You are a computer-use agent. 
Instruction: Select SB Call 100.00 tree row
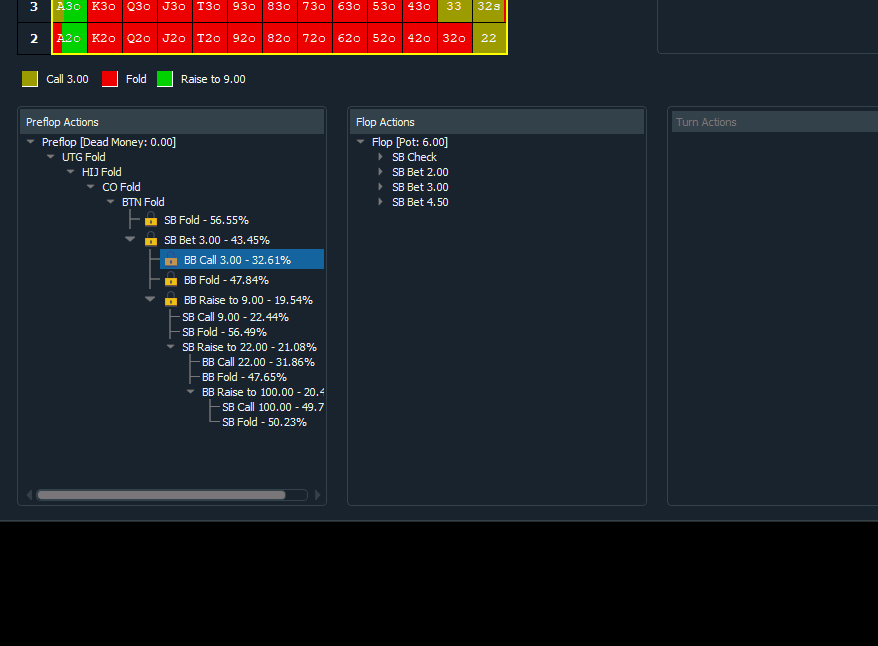(x=273, y=407)
